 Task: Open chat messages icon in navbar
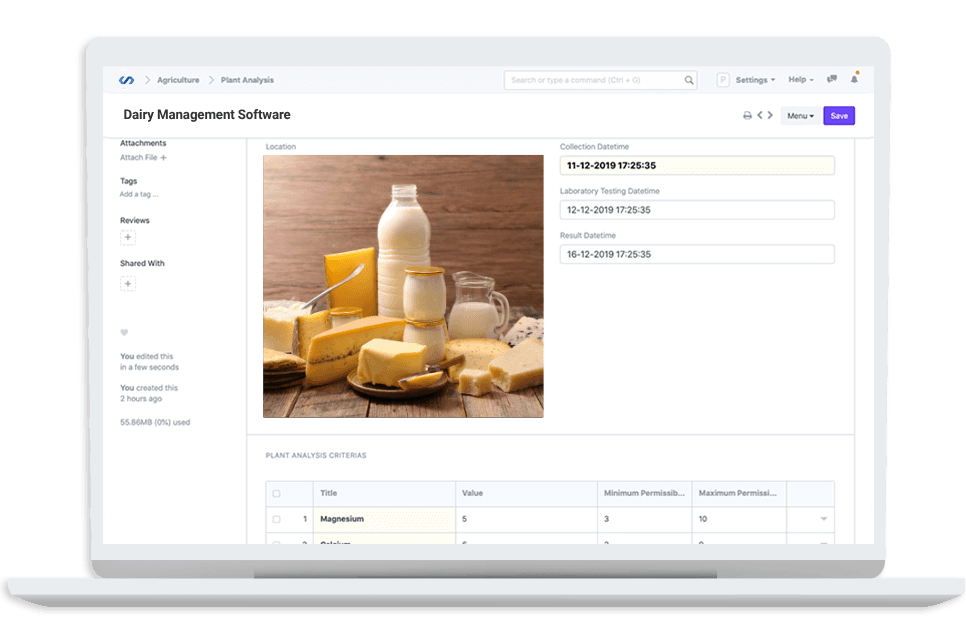coord(831,79)
